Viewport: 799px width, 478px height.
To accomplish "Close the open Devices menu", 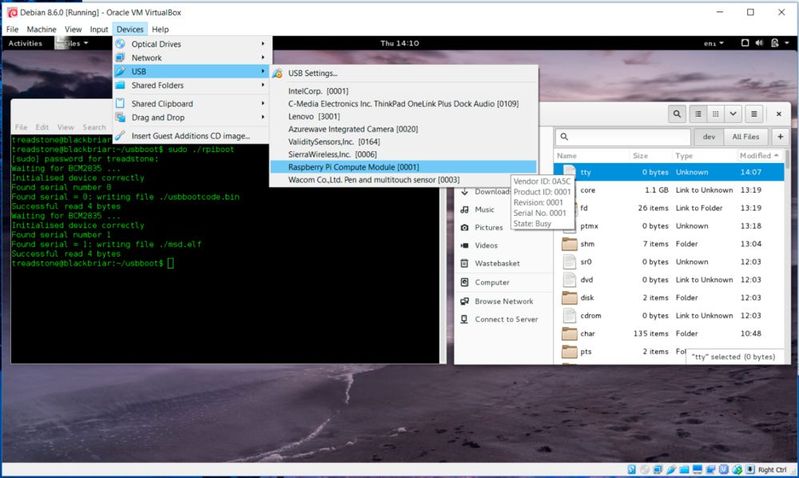I will click(x=130, y=29).
